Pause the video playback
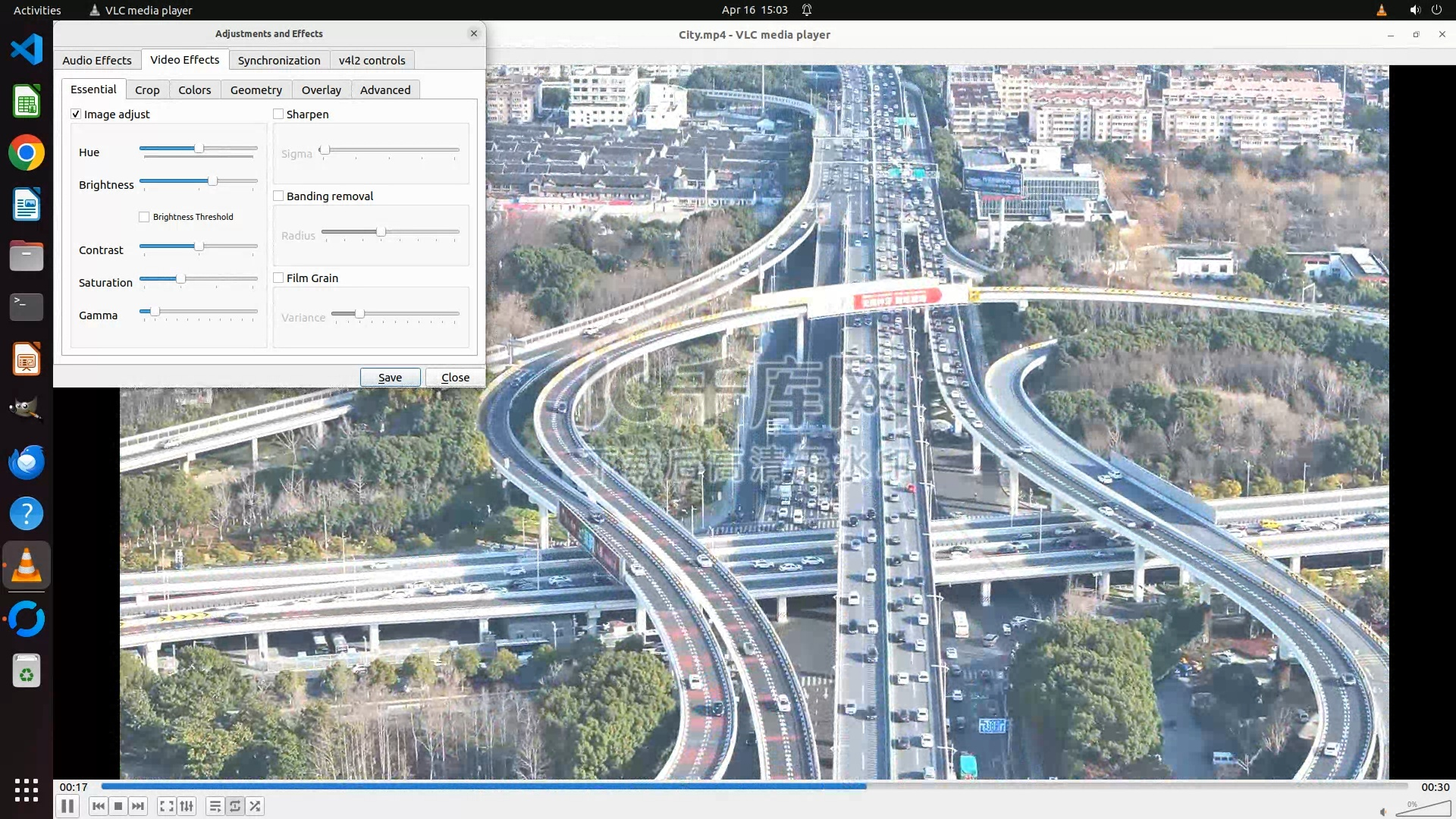Viewport: 1456px width, 819px height. [x=67, y=806]
